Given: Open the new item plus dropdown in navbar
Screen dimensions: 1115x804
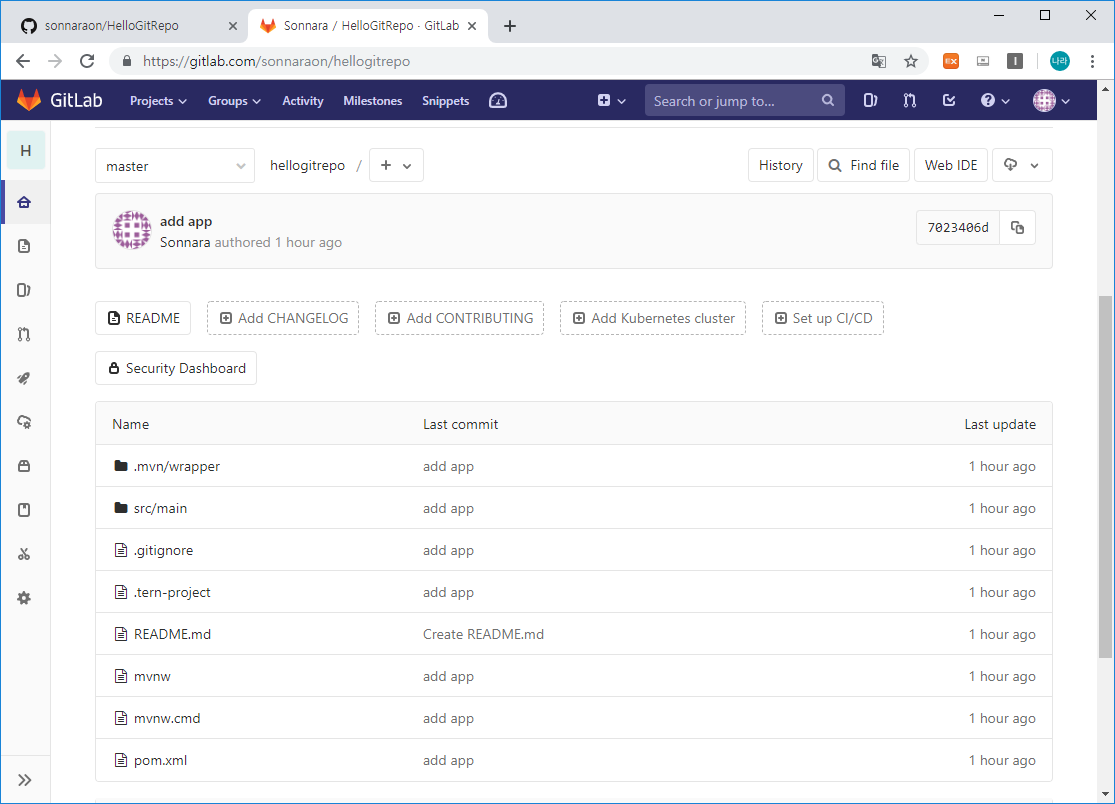Looking at the screenshot, I should (x=611, y=100).
